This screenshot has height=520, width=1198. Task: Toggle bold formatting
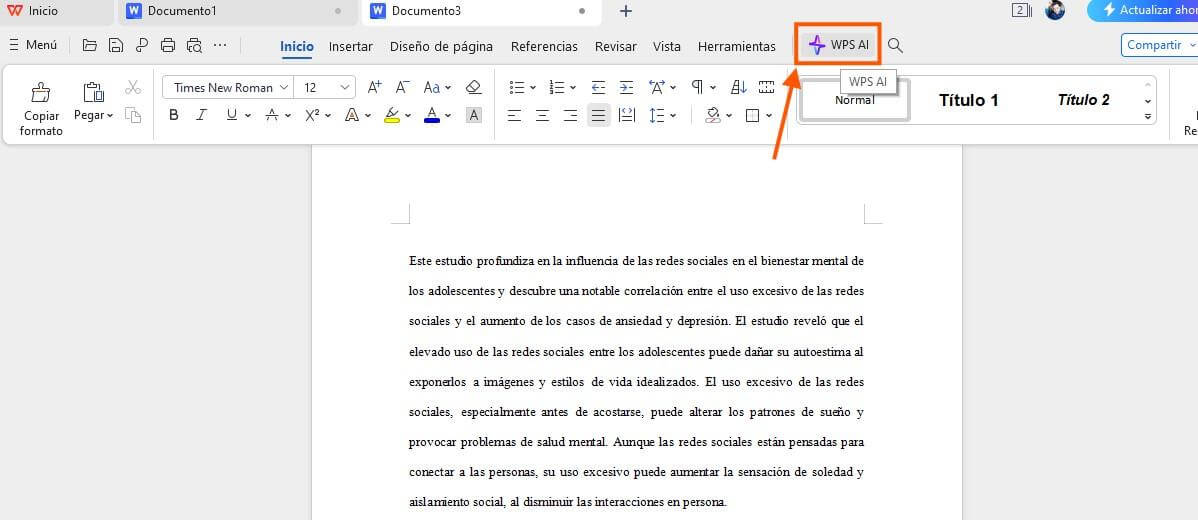tap(174, 115)
